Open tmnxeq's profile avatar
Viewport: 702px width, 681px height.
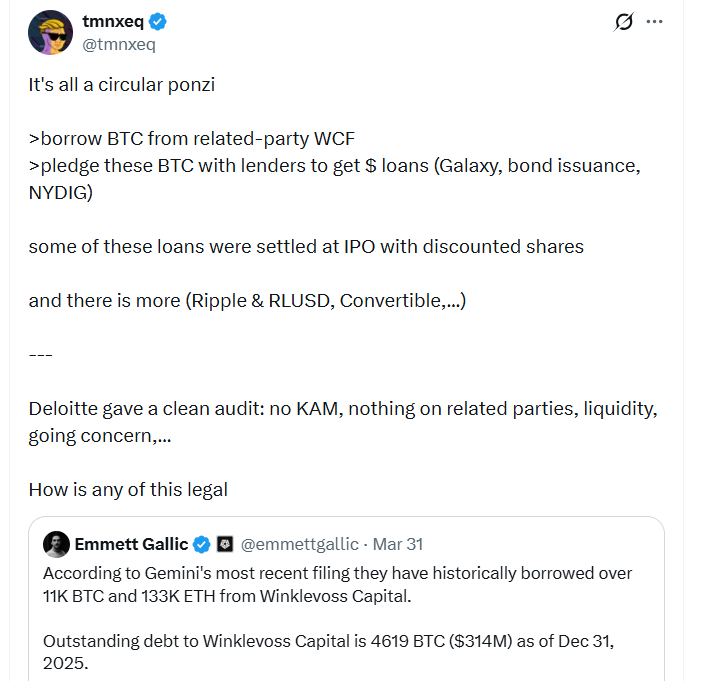pos(50,33)
